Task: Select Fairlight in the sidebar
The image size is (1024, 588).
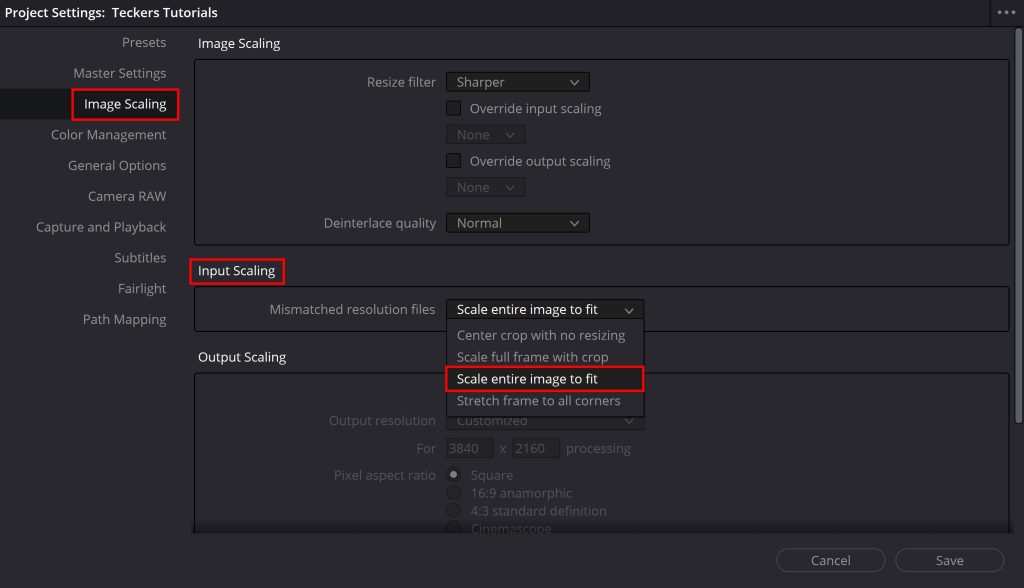Action: pyautogui.click(x=142, y=288)
